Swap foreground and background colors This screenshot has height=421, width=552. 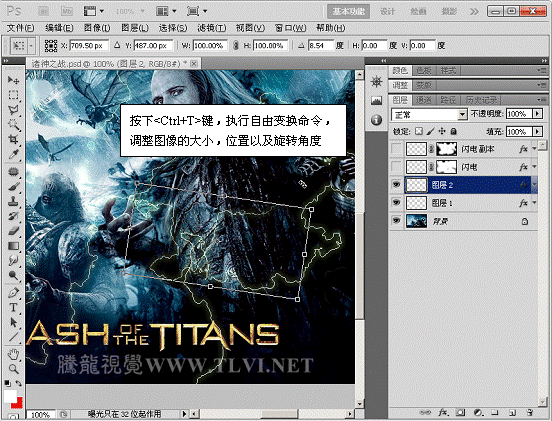pyautogui.click(x=19, y=383)
